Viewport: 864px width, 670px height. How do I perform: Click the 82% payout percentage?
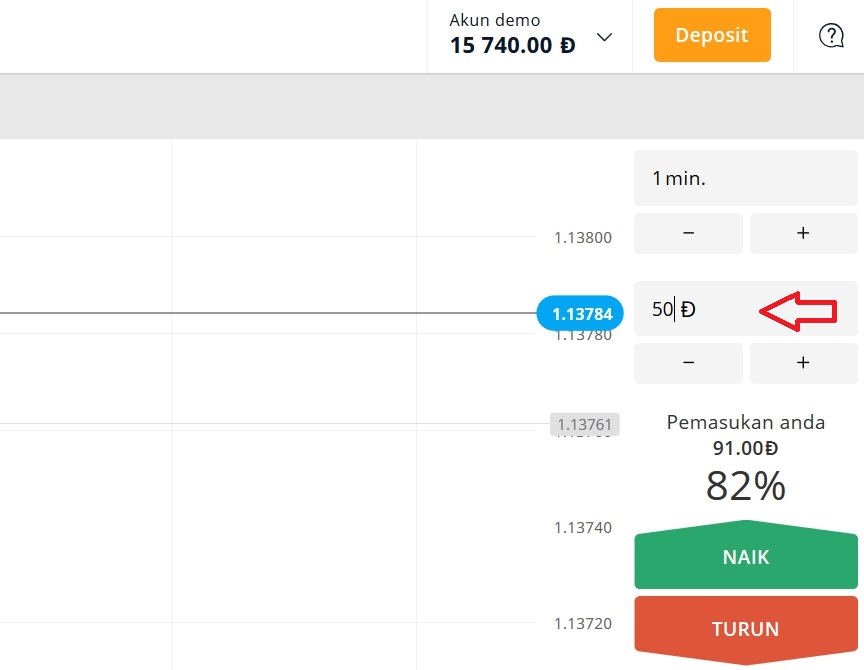tap(745, 487)
